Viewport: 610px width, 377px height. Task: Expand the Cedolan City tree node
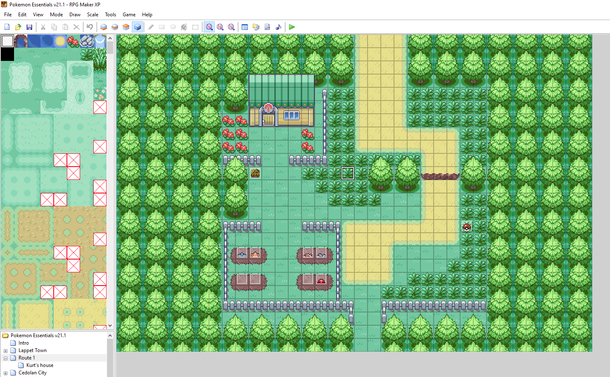pos(5,373)
